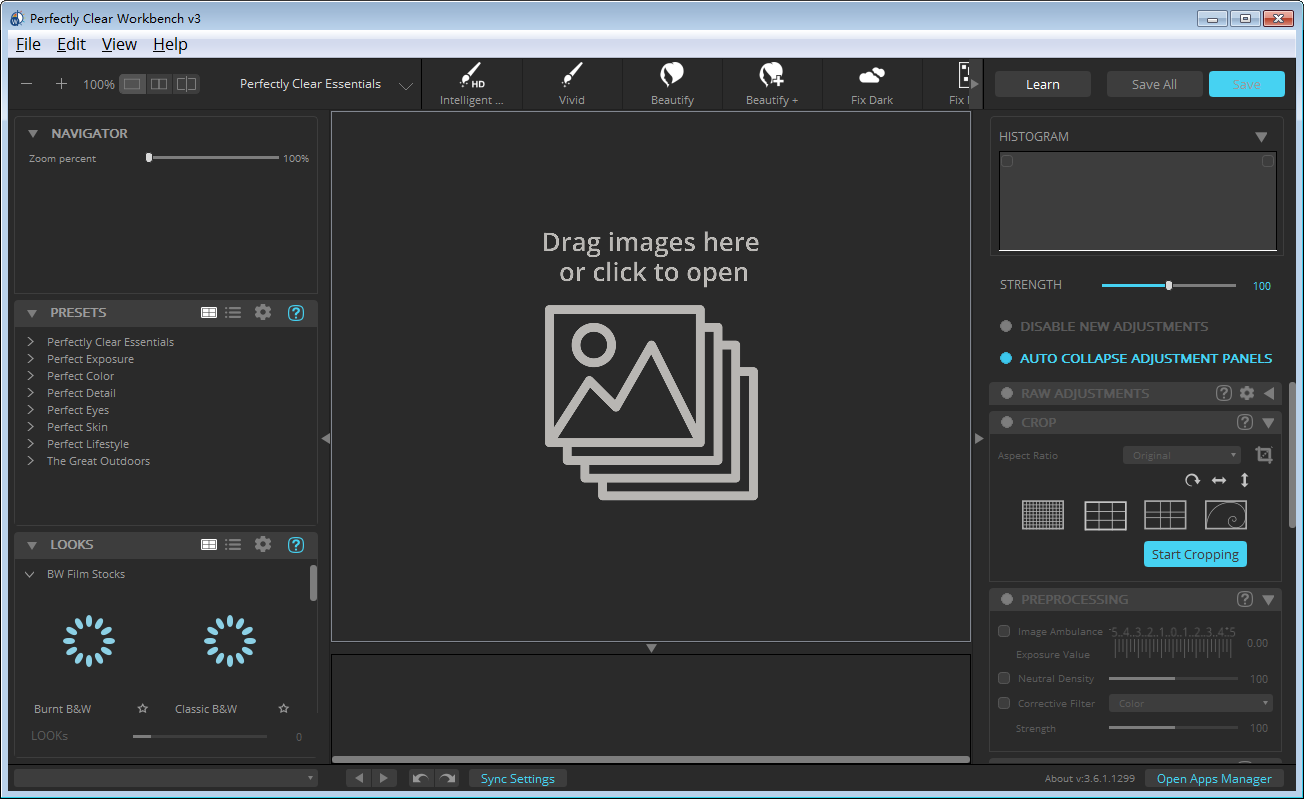Switch Looks panel to grid view
Viewport: 1304px width, 799px height.
(209, 544)
